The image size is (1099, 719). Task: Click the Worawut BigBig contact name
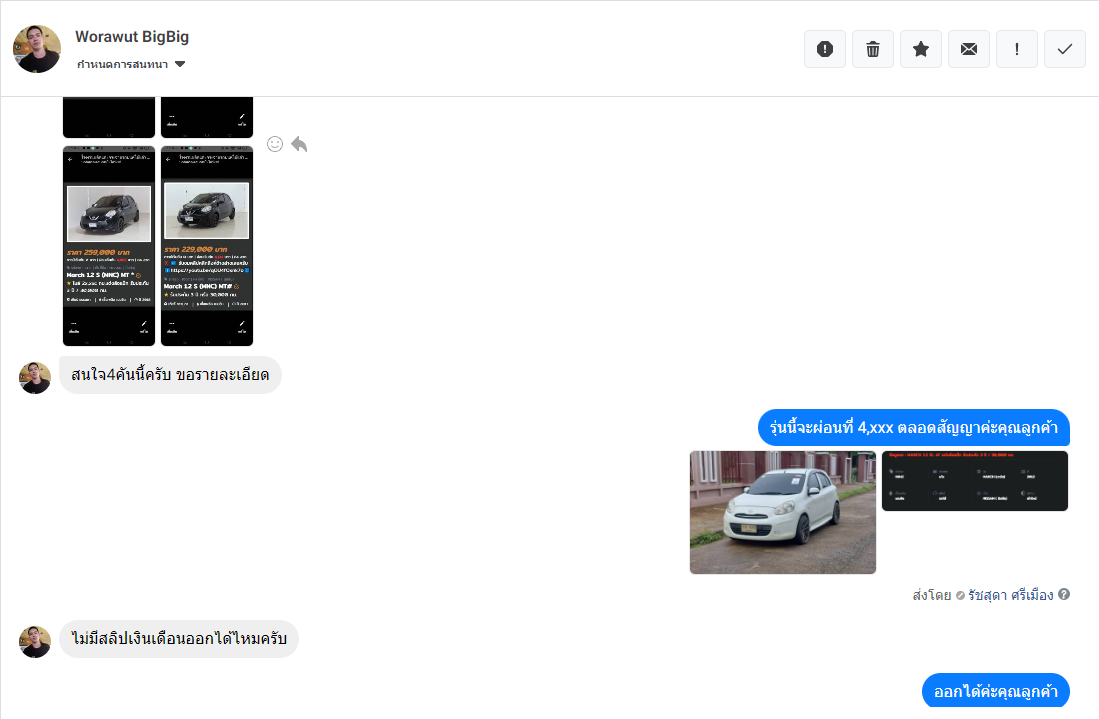coord(132,37)
